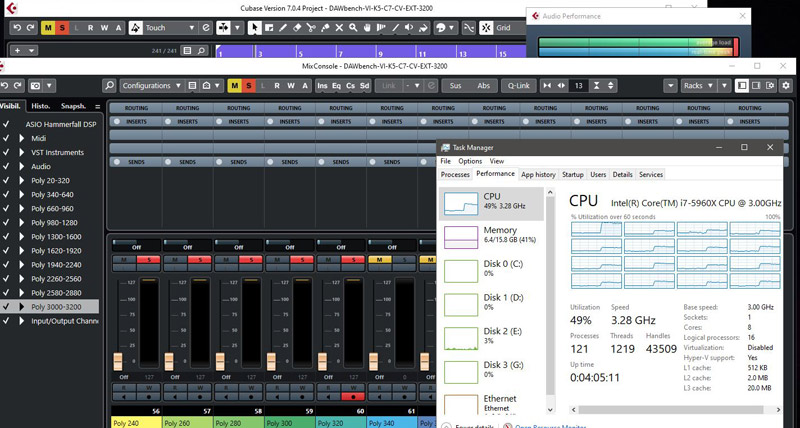Click the Poly 260 yellow-green channel name label

pyautogui.click(x=187, y=423)
